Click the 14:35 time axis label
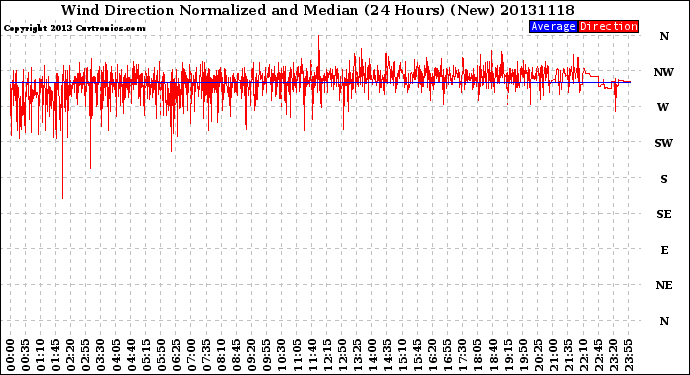 tap(387, 355)
